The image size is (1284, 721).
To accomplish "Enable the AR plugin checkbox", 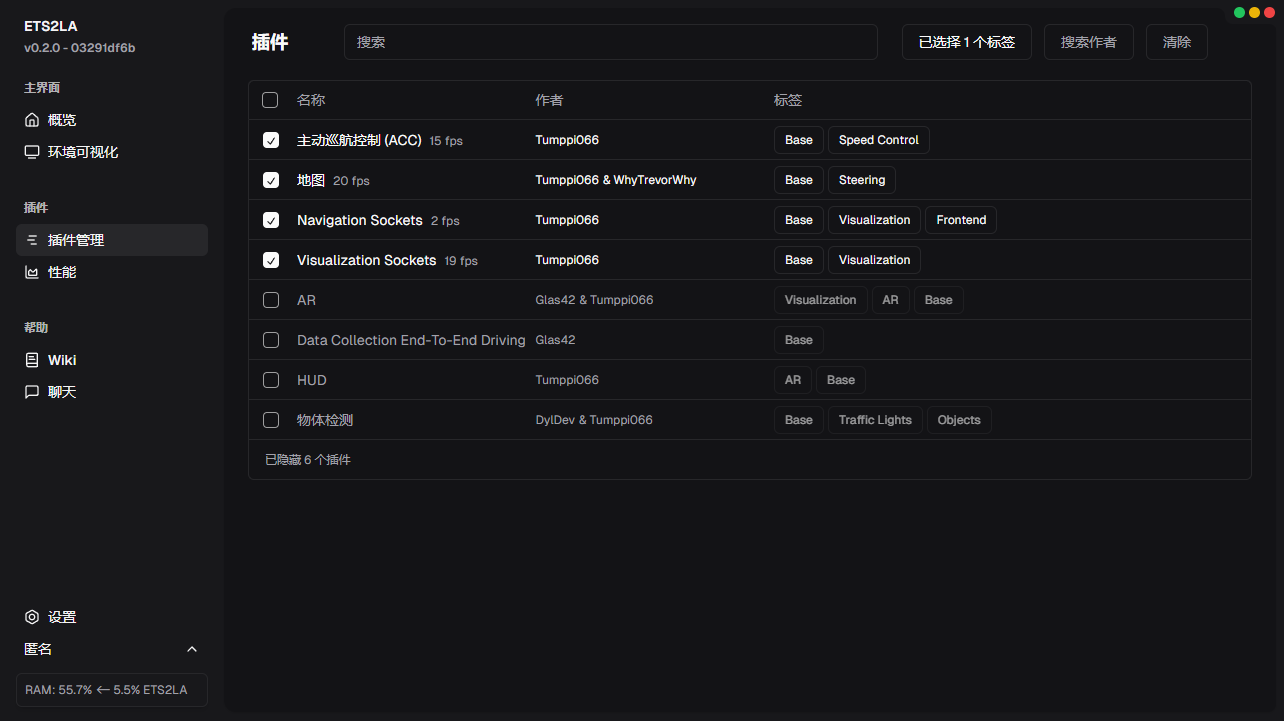I will click(x=271, y=300).
